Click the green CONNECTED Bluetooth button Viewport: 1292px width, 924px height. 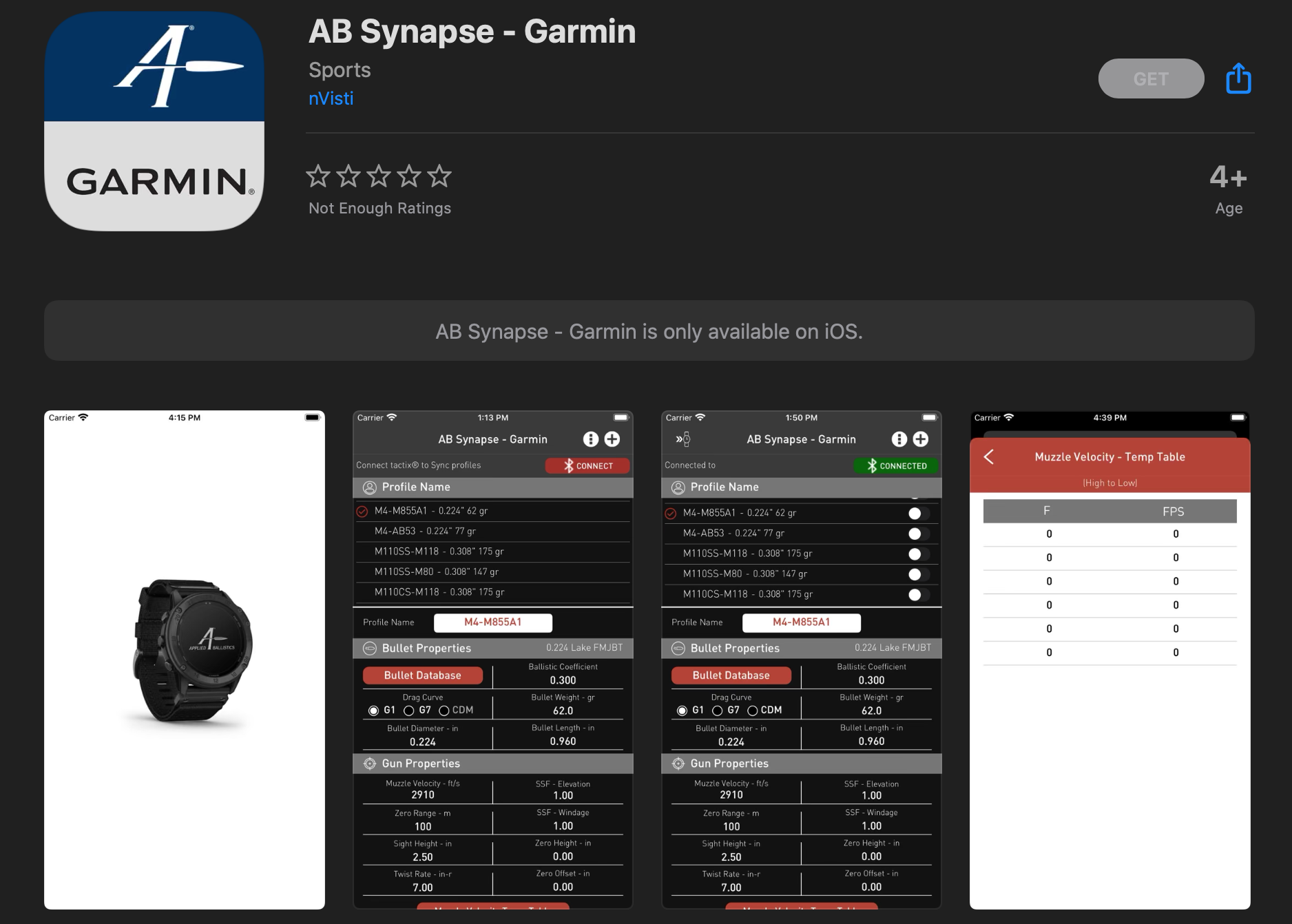(896, 465)
